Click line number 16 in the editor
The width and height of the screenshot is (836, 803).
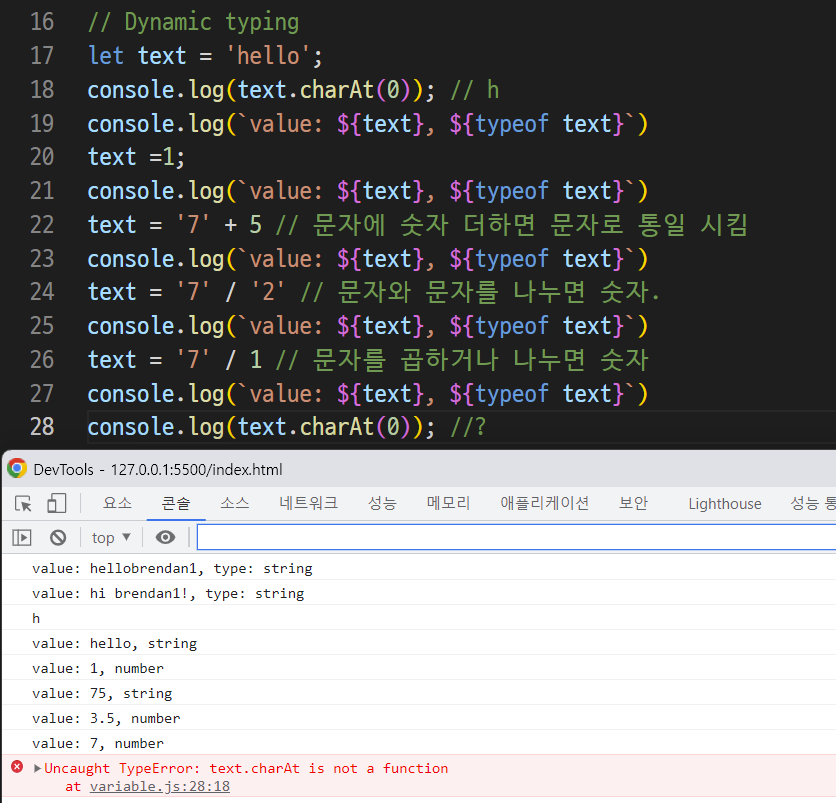(42, 22)
